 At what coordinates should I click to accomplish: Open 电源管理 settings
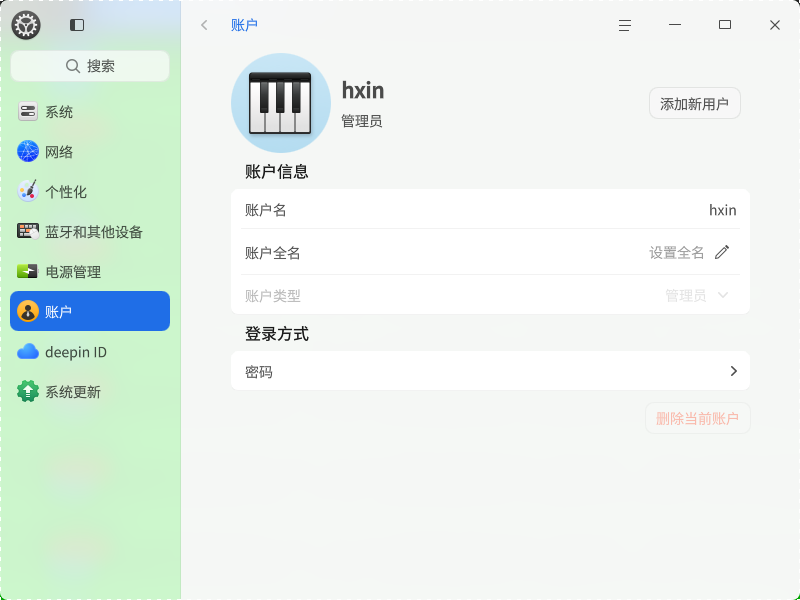pos(90,271)
